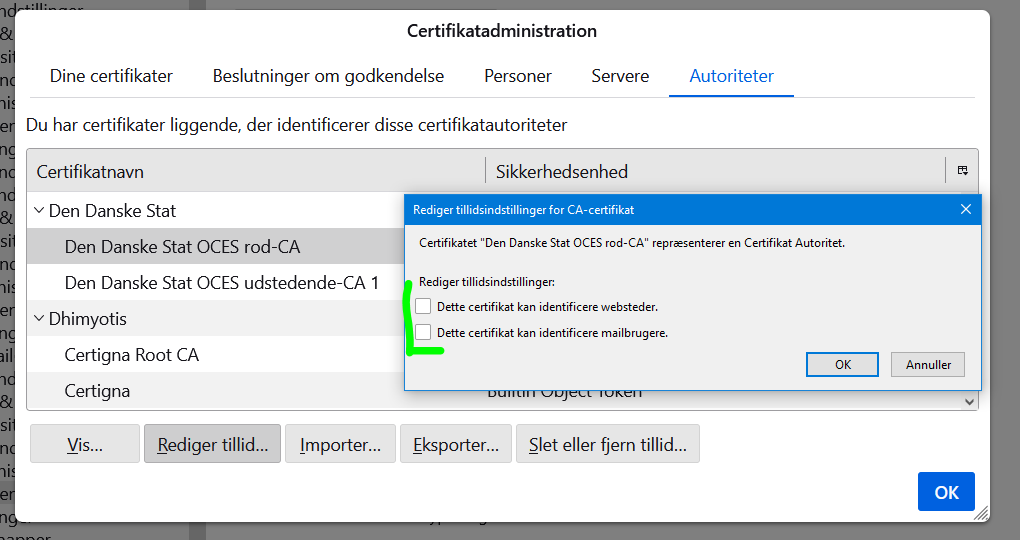Click the Annuller button
This screenshot has width=1020, height=540.
coord(928,365)
